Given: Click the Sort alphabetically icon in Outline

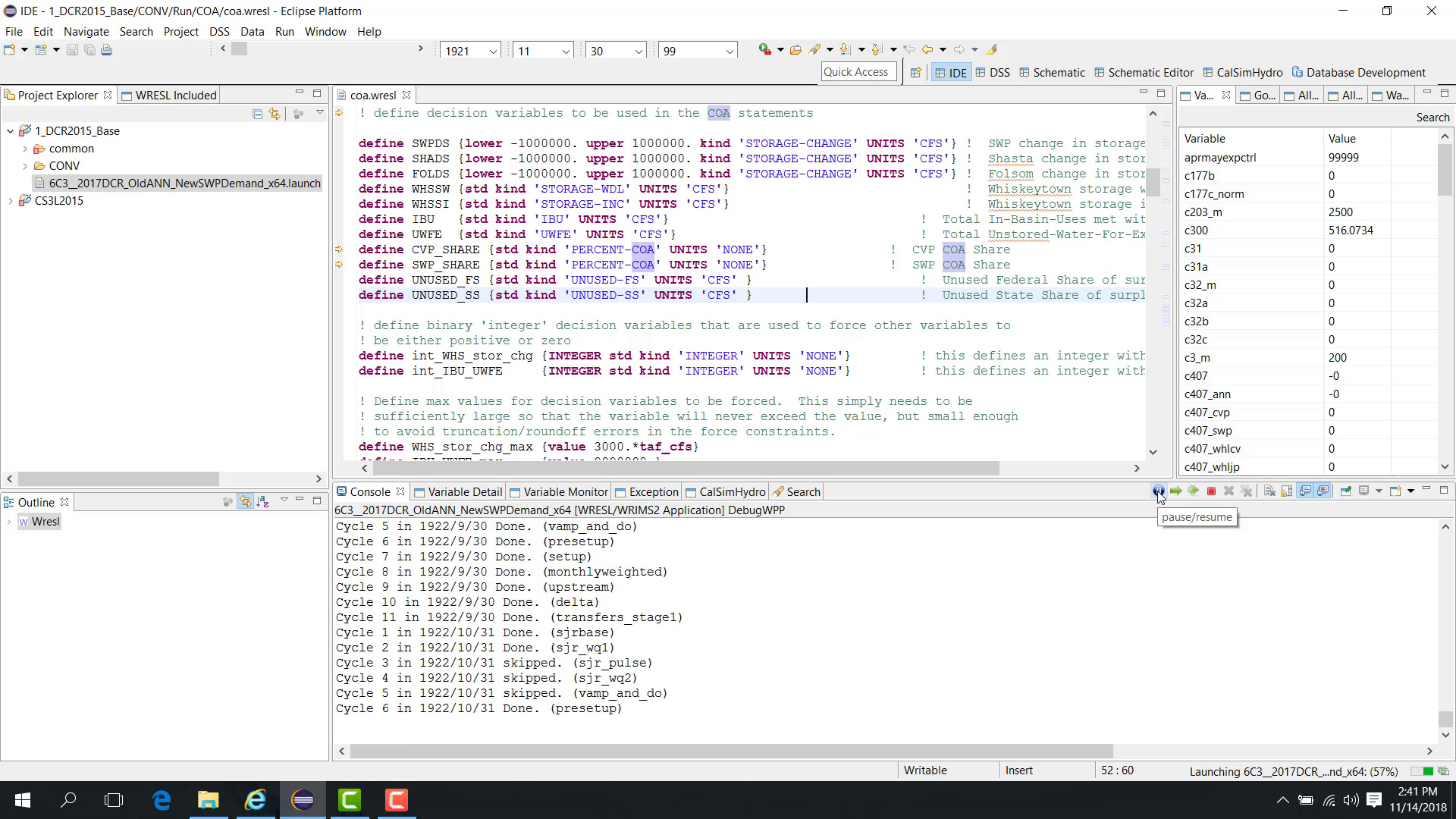Looking at the screenshot, I should pos(262,501).
